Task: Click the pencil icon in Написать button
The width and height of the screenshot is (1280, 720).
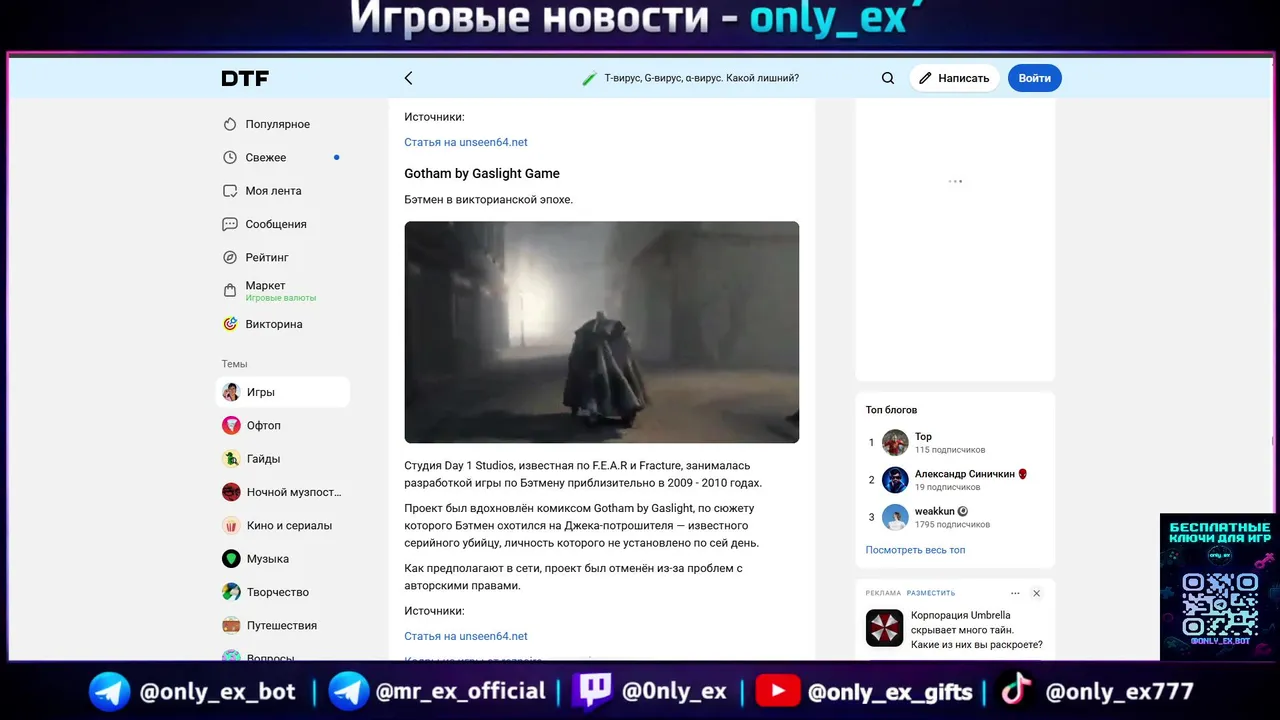Action: [x=925, y=78]
